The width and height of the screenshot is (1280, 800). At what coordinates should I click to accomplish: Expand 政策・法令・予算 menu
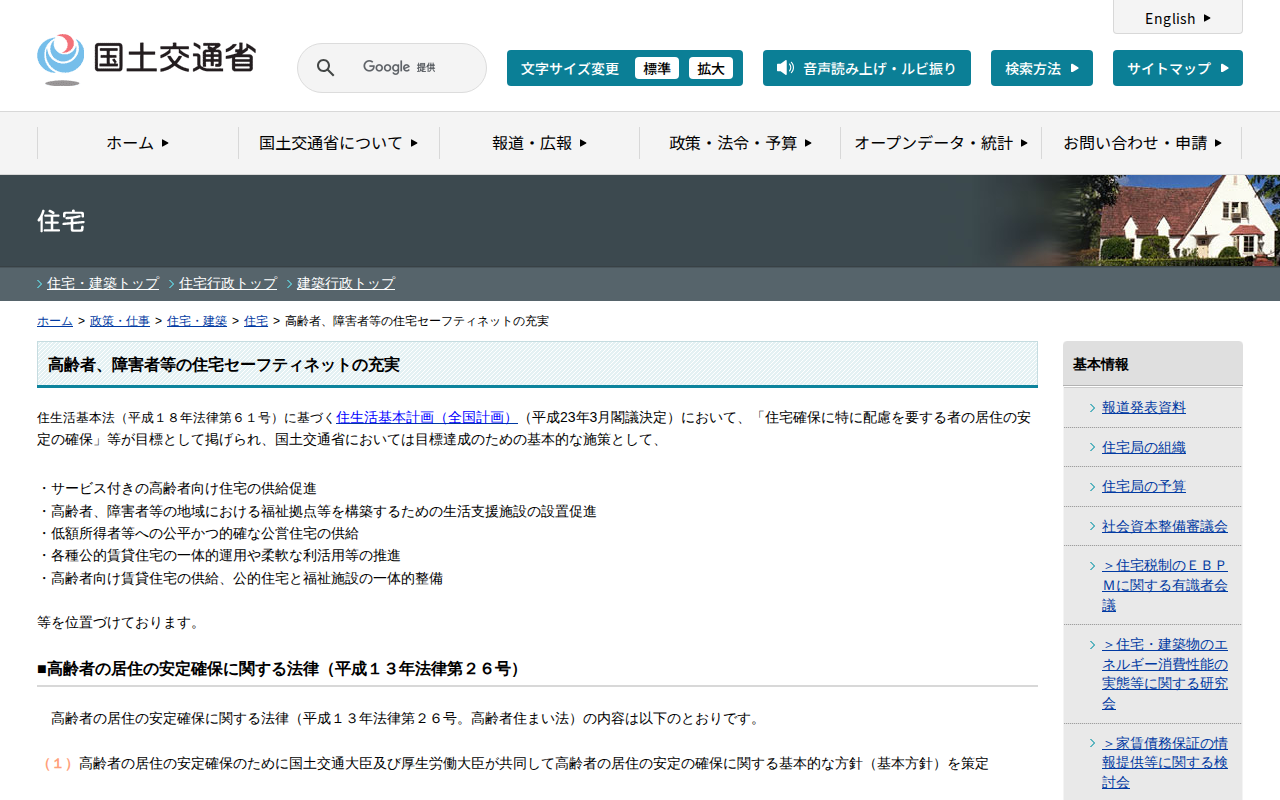pos(740,143)
